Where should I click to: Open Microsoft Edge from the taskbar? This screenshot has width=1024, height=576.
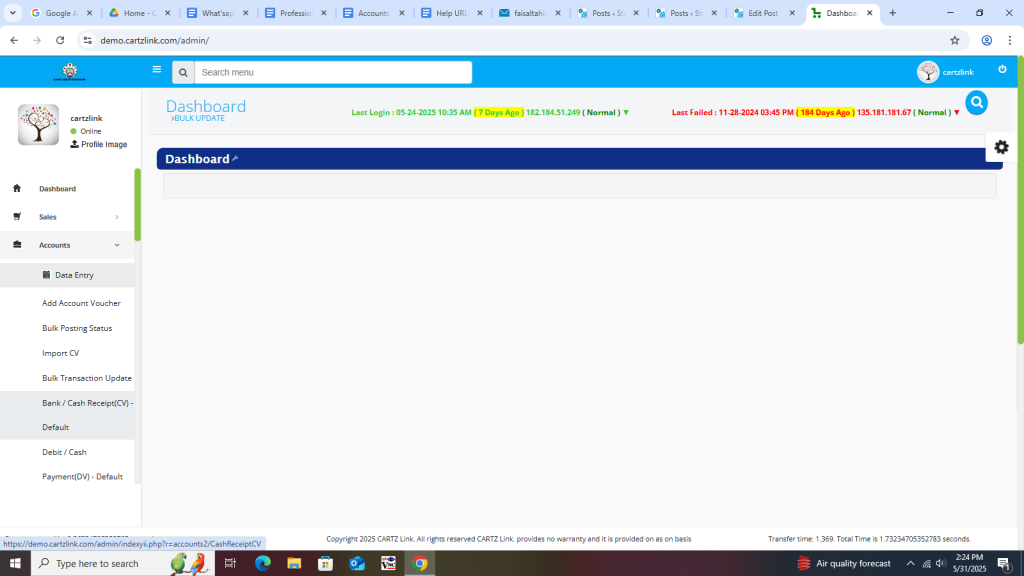[x=263, y=564]
